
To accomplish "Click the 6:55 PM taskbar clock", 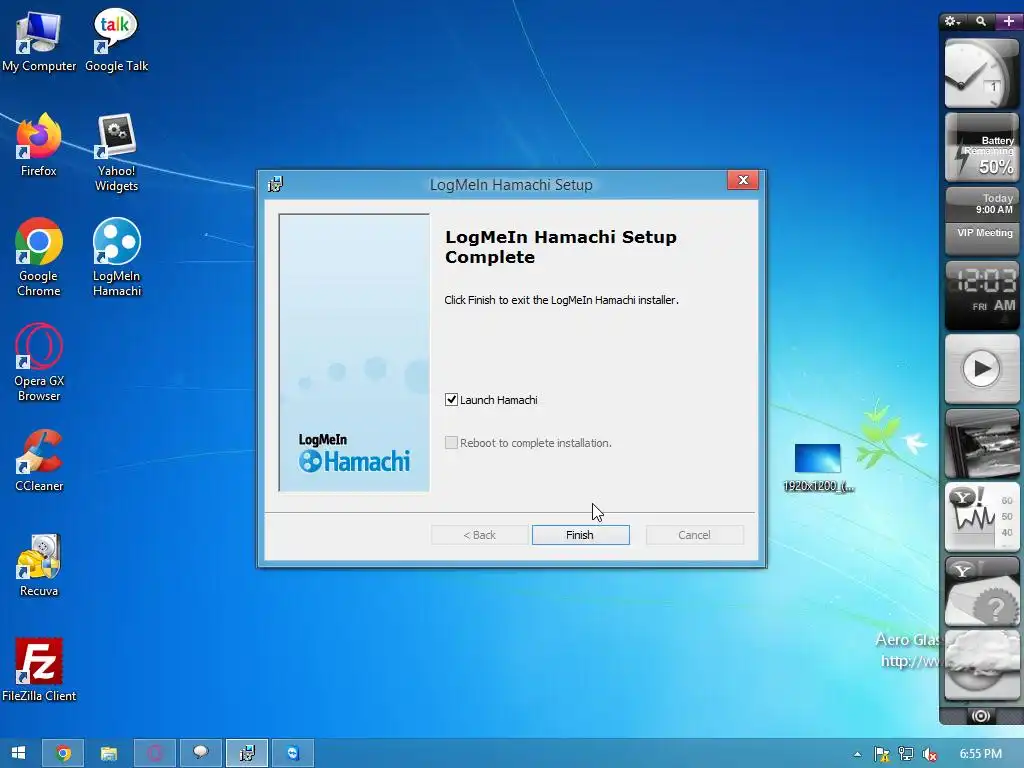I will pos(981,754).
